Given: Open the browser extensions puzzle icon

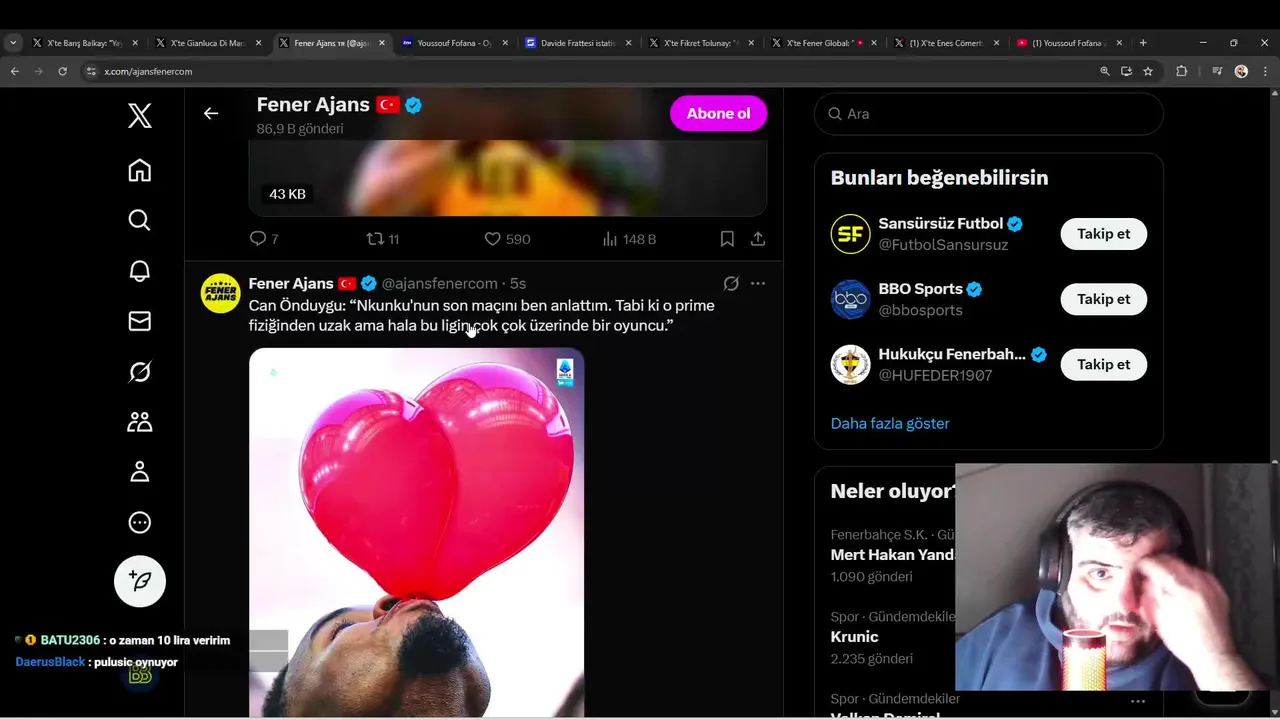Looking at the screenshot, I should [x=1181, y=71].
